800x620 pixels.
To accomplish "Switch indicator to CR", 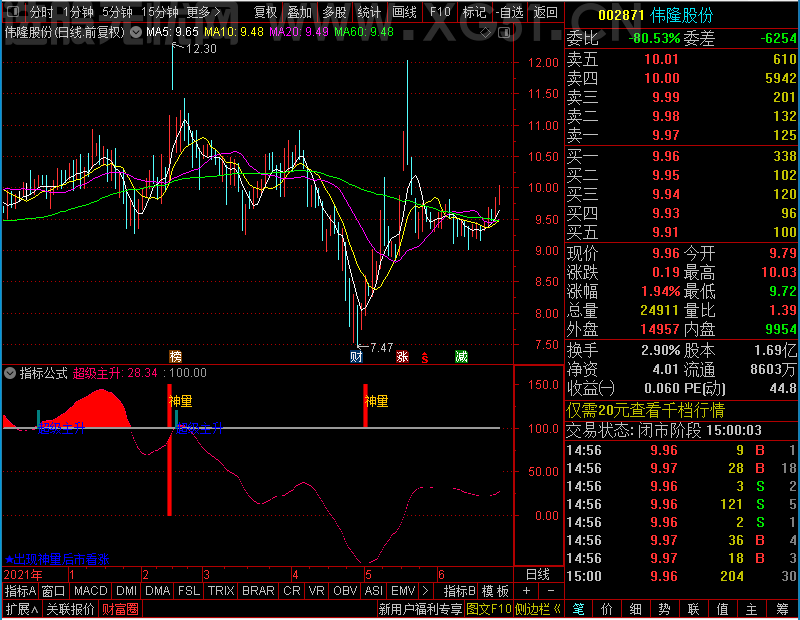I will pyautogui.click(x=292, y=591).
